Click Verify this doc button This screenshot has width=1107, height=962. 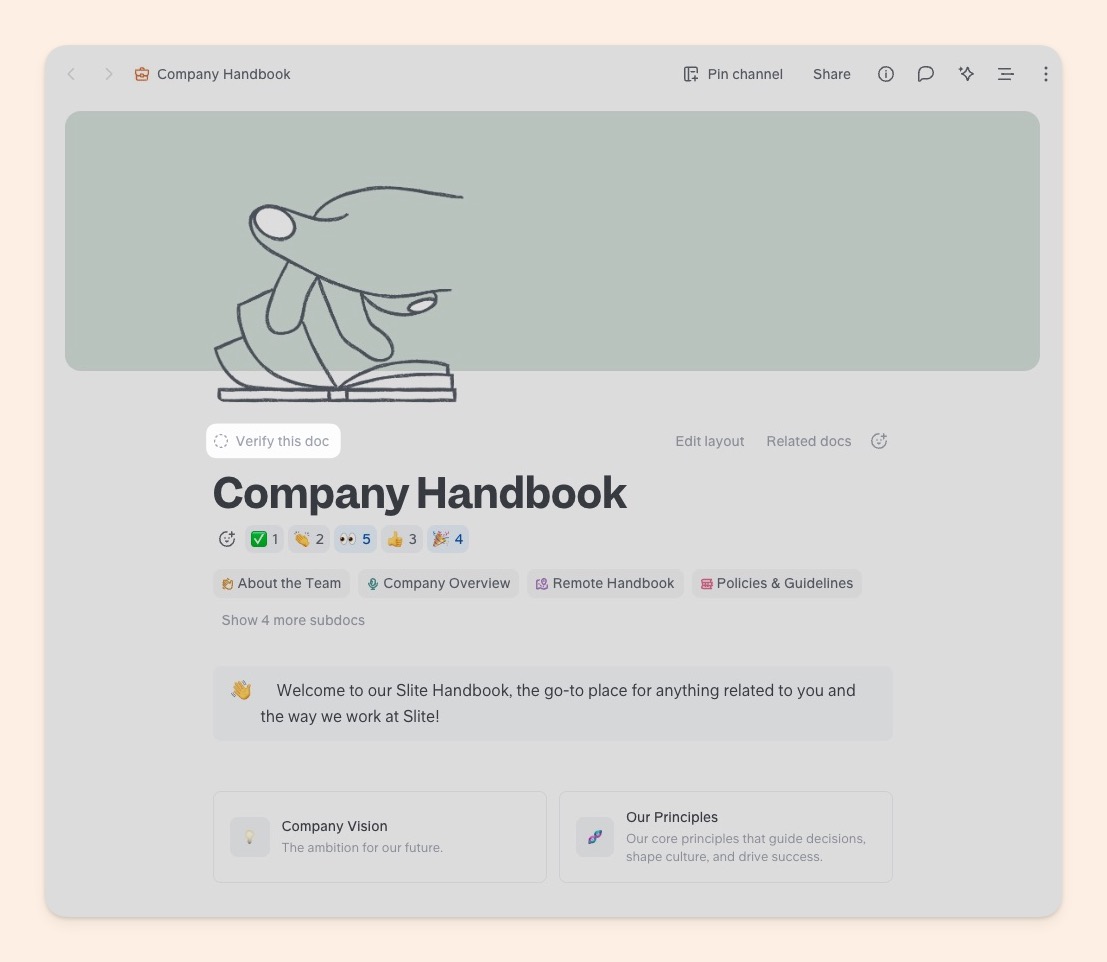[x=273, y=441]
